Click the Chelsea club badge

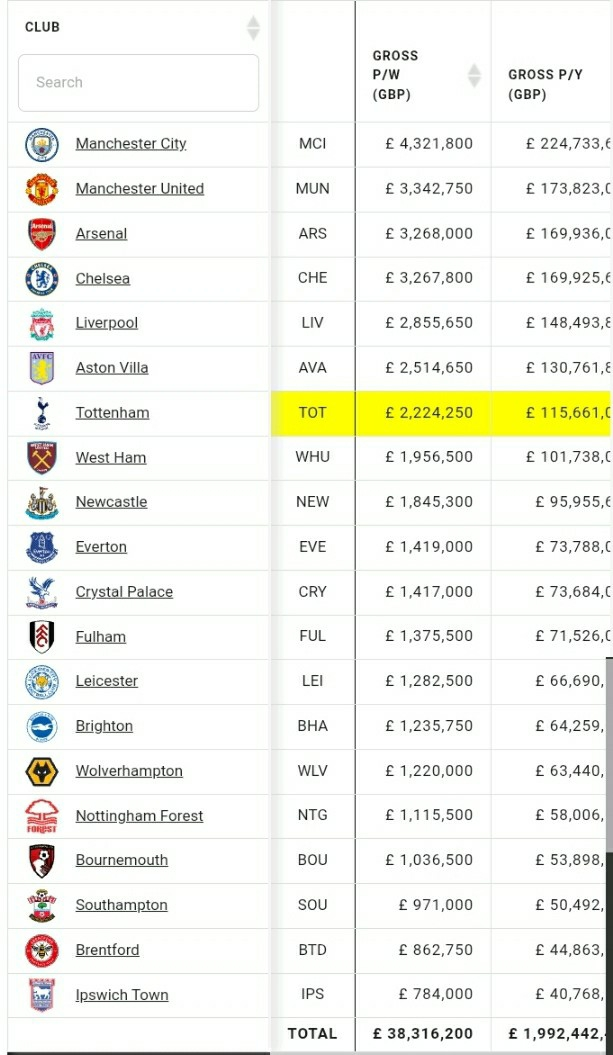pos(42,279)
